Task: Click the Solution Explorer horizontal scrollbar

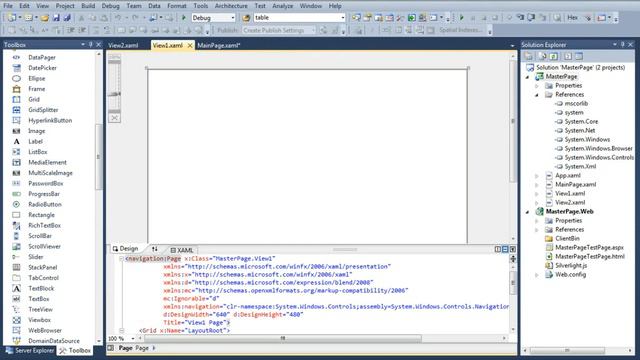Action: tap(567, 350)
